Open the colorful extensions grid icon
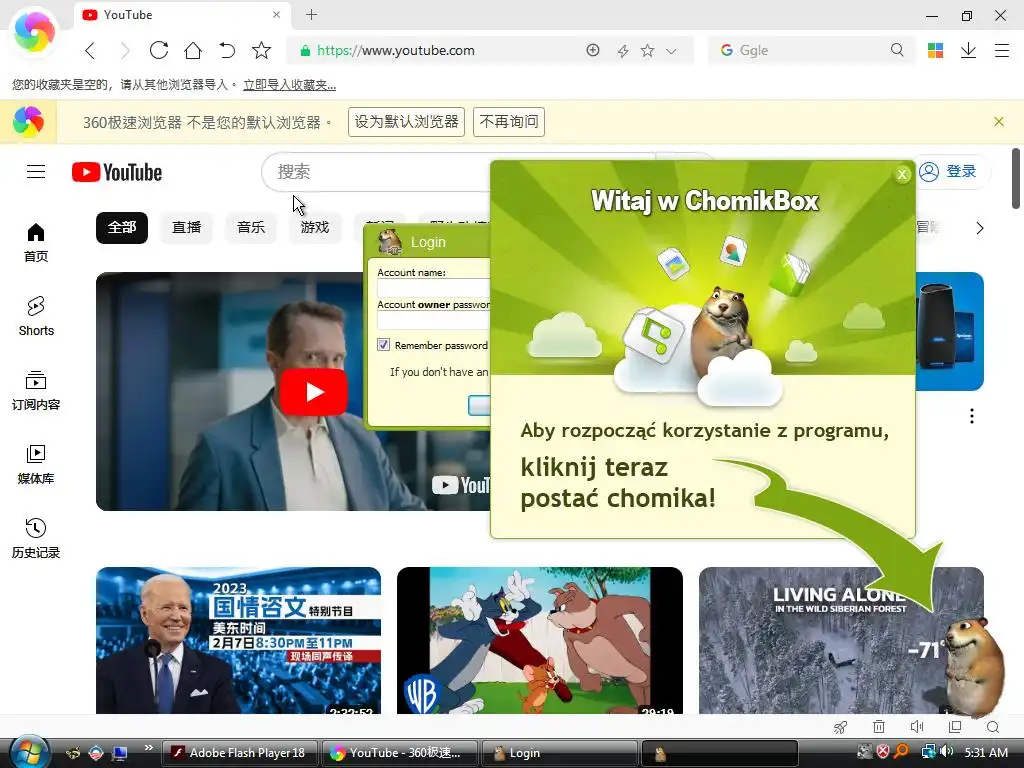1024x768 pixels. 935,50
